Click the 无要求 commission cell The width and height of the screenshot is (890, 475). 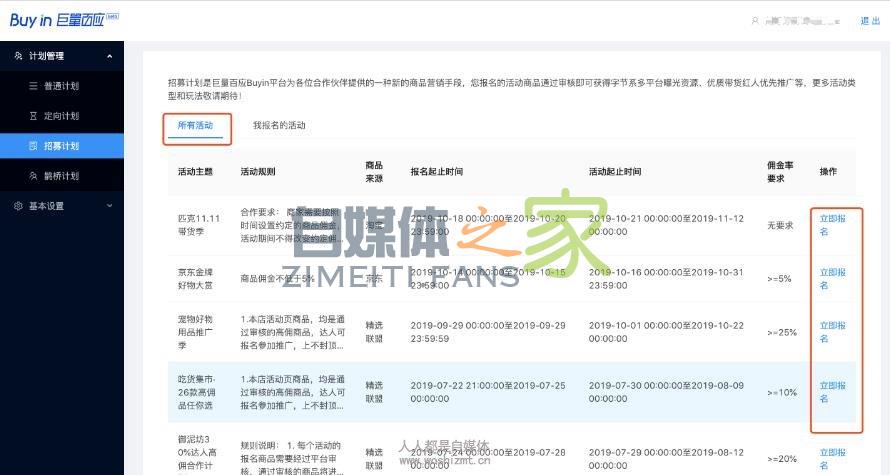tap(780, 225)
